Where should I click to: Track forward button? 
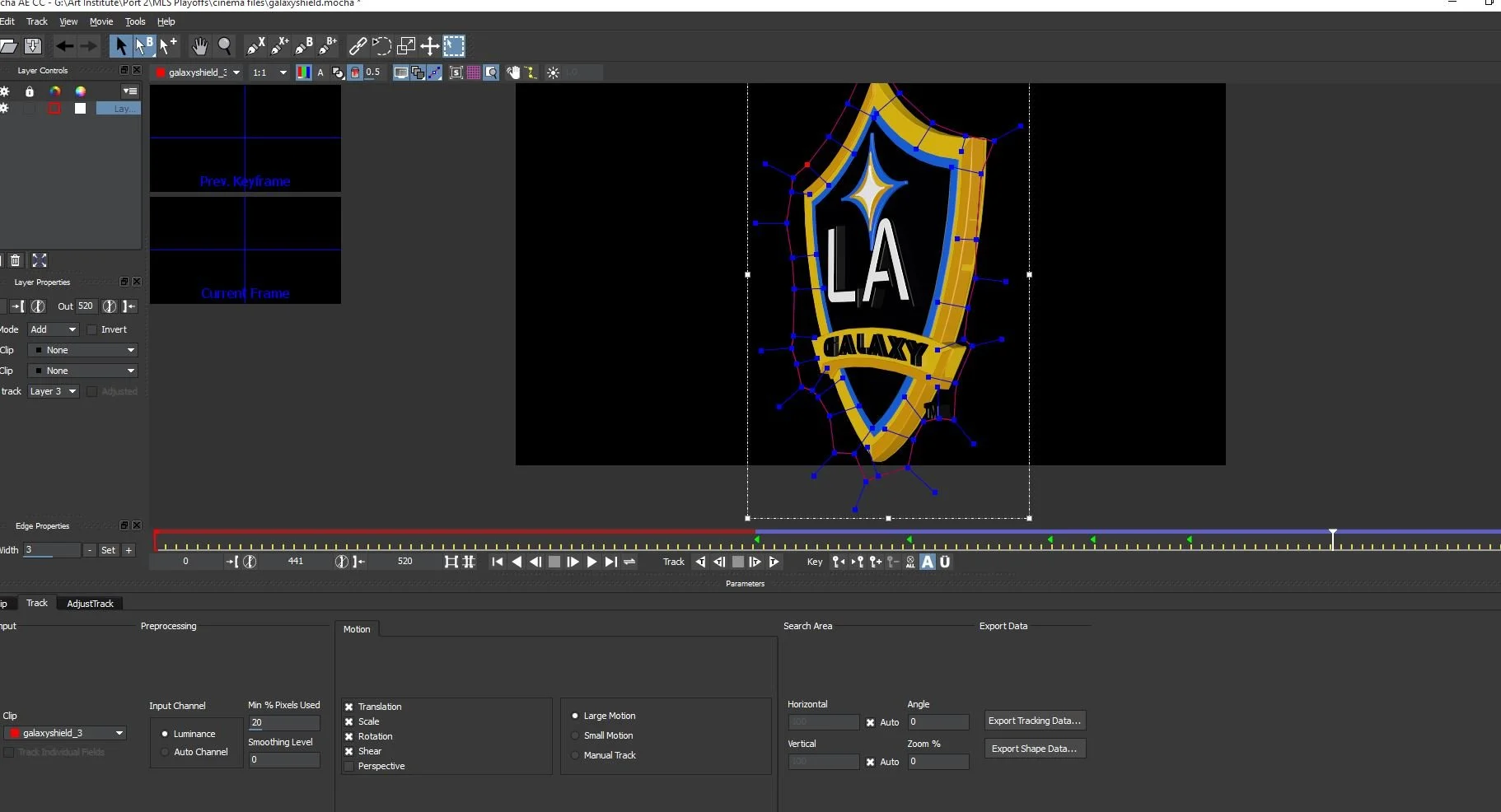click(774, 562)
